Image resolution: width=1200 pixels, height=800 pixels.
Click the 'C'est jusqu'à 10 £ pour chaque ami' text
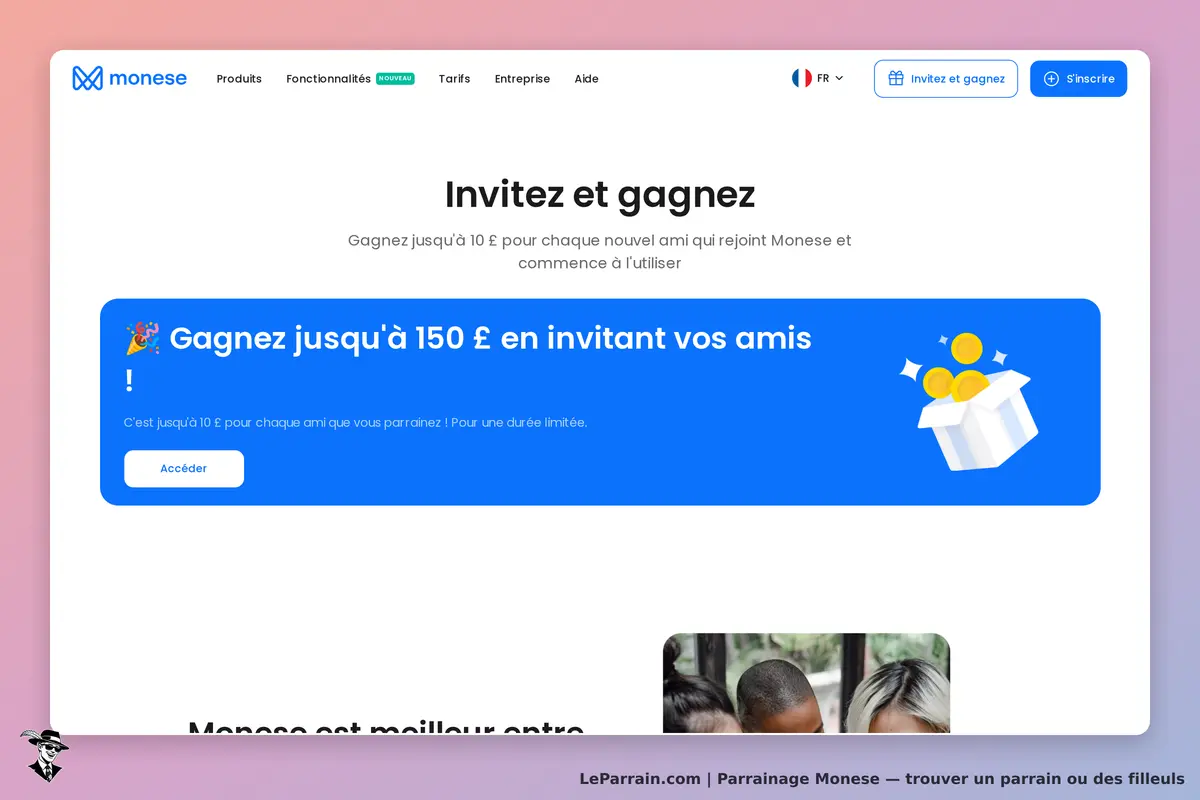pos(355,422)
